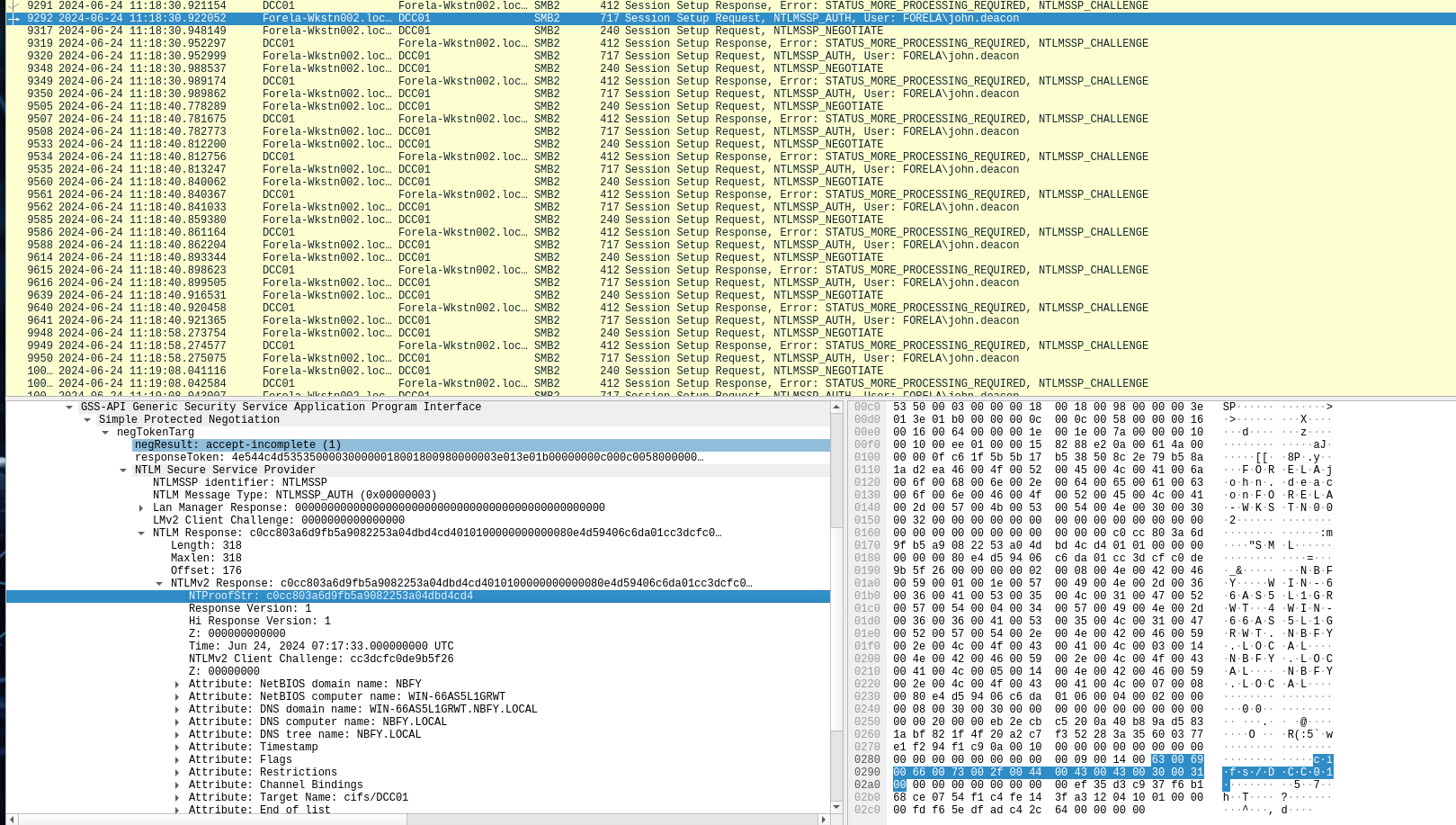1456x825 pixels.
Task: Expand Attribute Restrictions row
Action: tap(177, 773)
